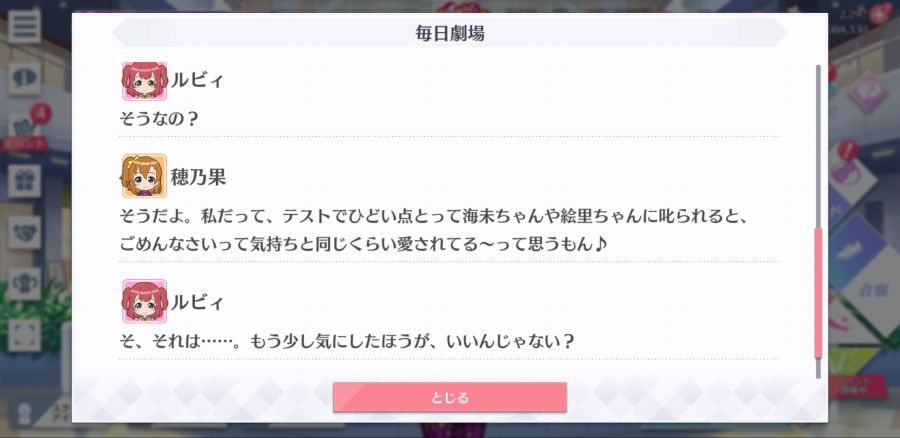
Task: Close the dialog with とじる button
Action: point(450,397)
